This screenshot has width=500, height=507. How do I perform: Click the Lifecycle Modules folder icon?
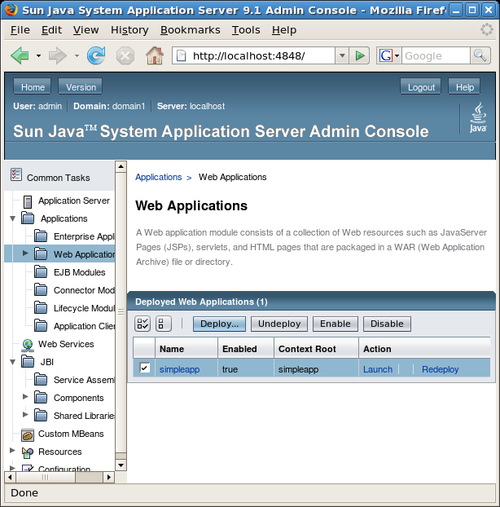coord(41,308)
